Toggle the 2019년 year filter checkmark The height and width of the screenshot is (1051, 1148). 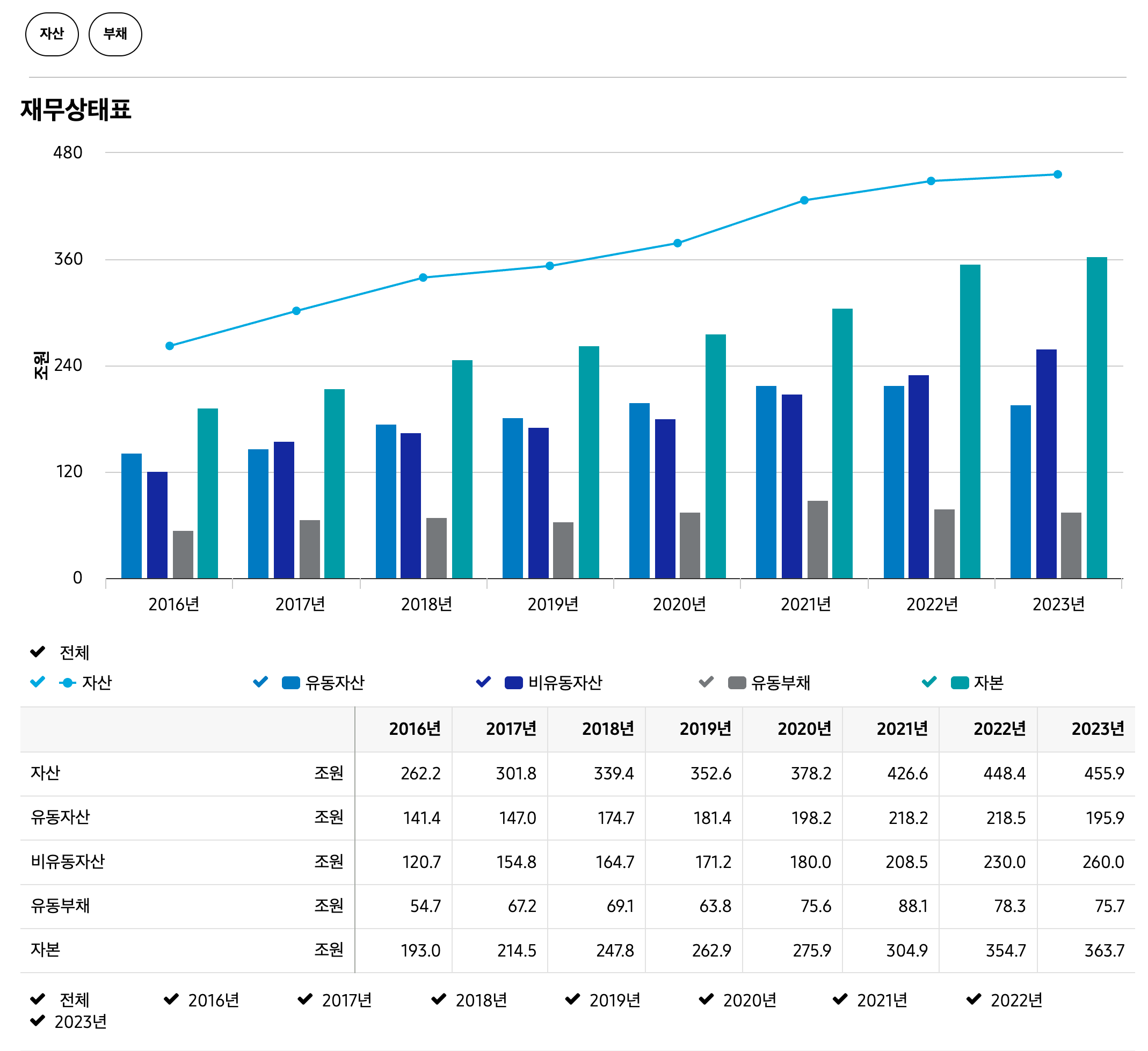(x=572, y=999)
